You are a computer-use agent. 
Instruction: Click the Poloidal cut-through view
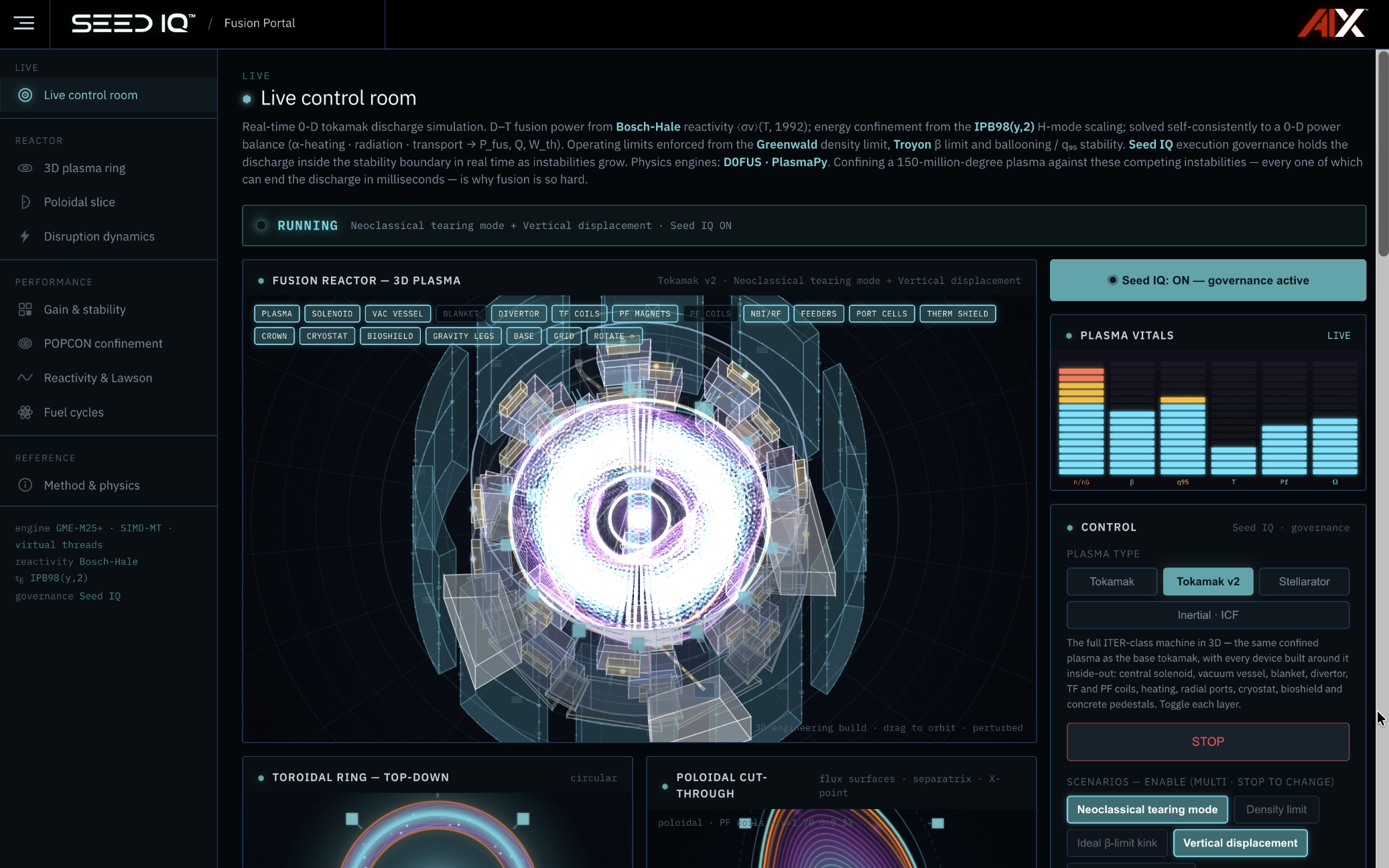click(841, 839)
